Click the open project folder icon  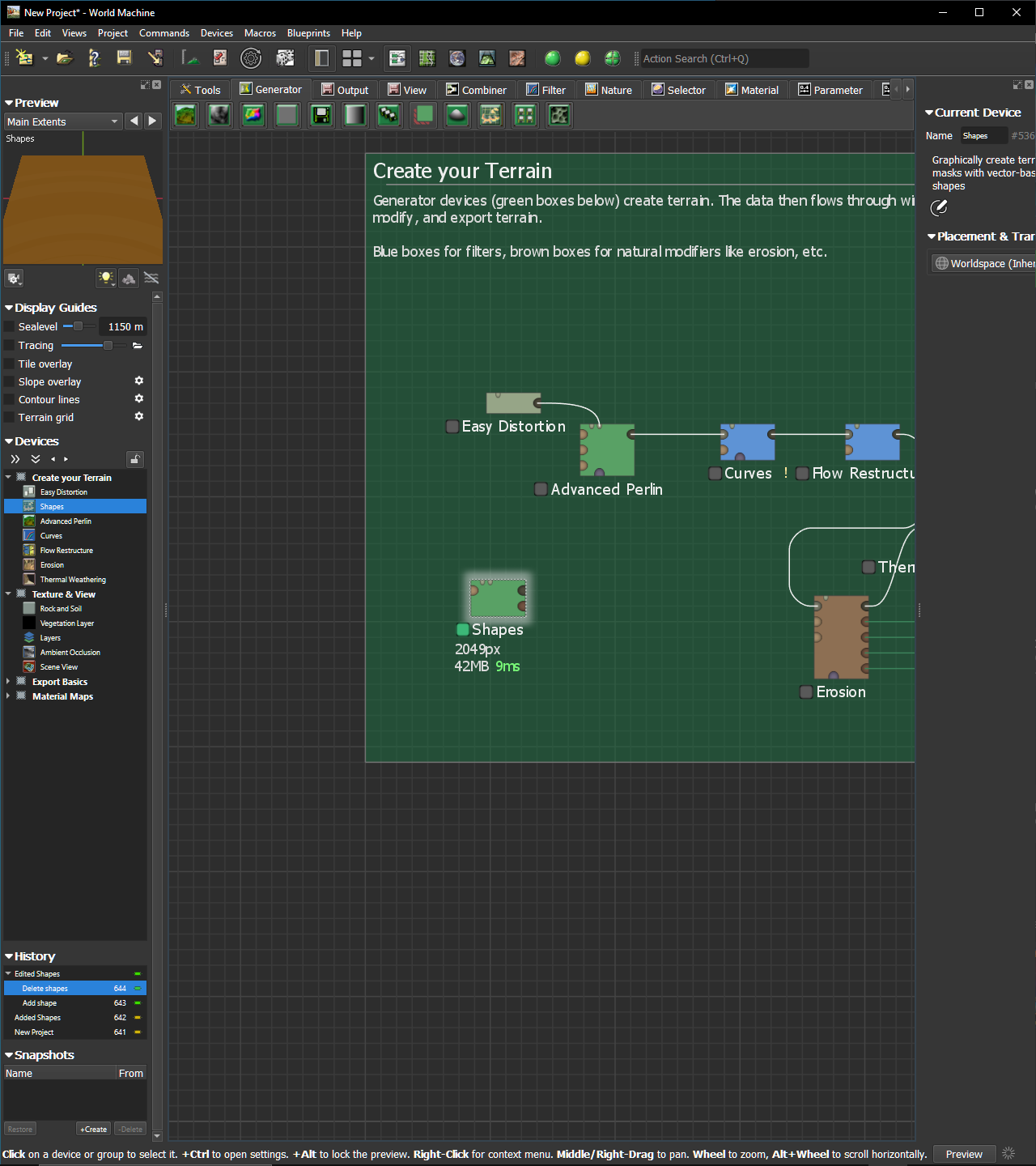point(65,58)
